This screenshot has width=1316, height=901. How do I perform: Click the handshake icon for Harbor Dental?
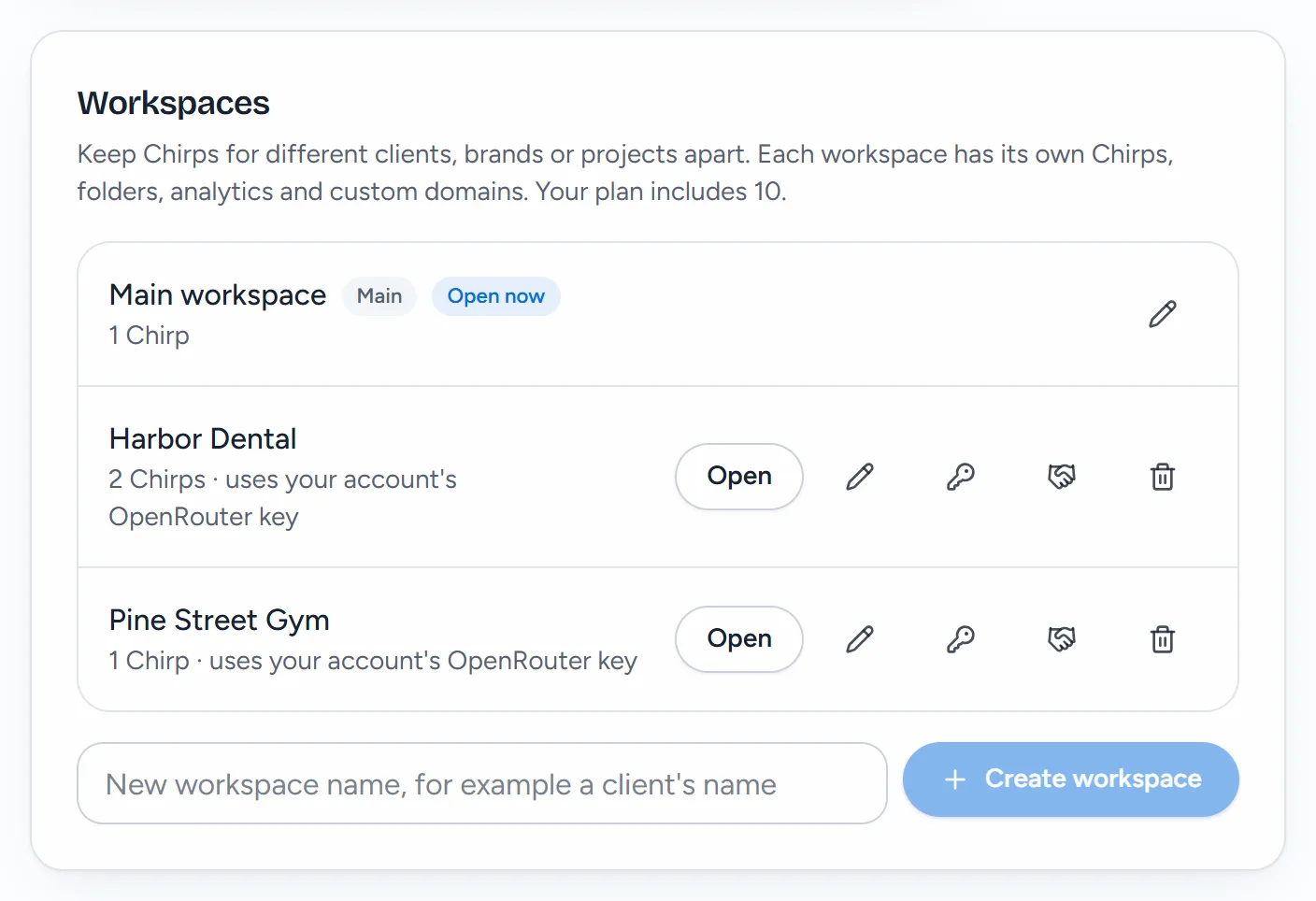[x=1062, y=477]
